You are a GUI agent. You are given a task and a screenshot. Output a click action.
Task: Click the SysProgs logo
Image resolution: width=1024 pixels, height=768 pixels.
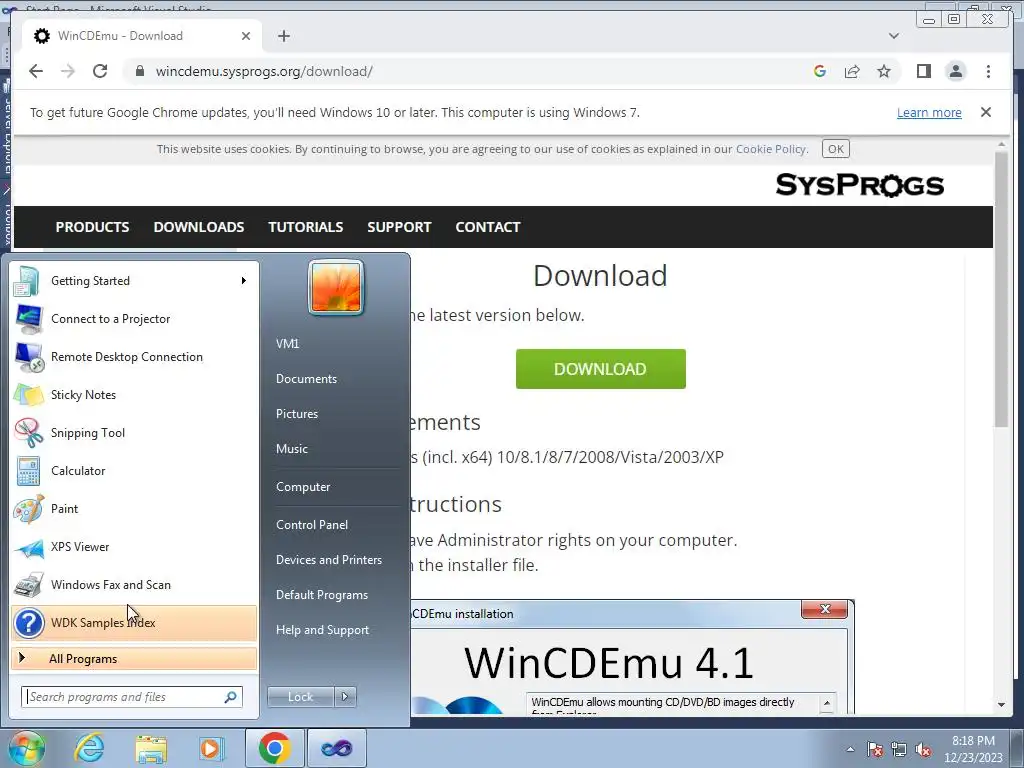[x=859, y=185]
